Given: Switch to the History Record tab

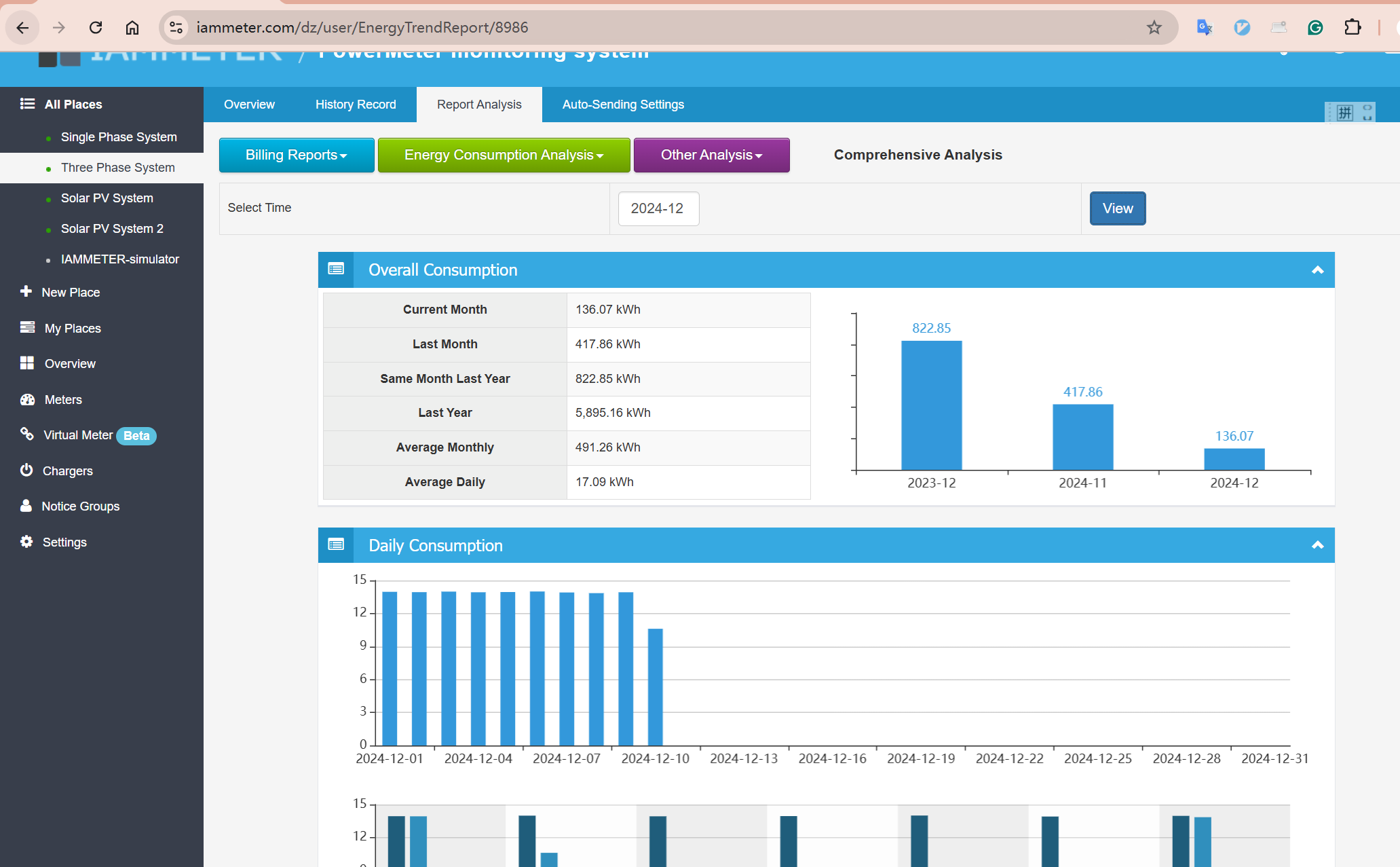Looking at the screenshot, I should click(356, 105).
